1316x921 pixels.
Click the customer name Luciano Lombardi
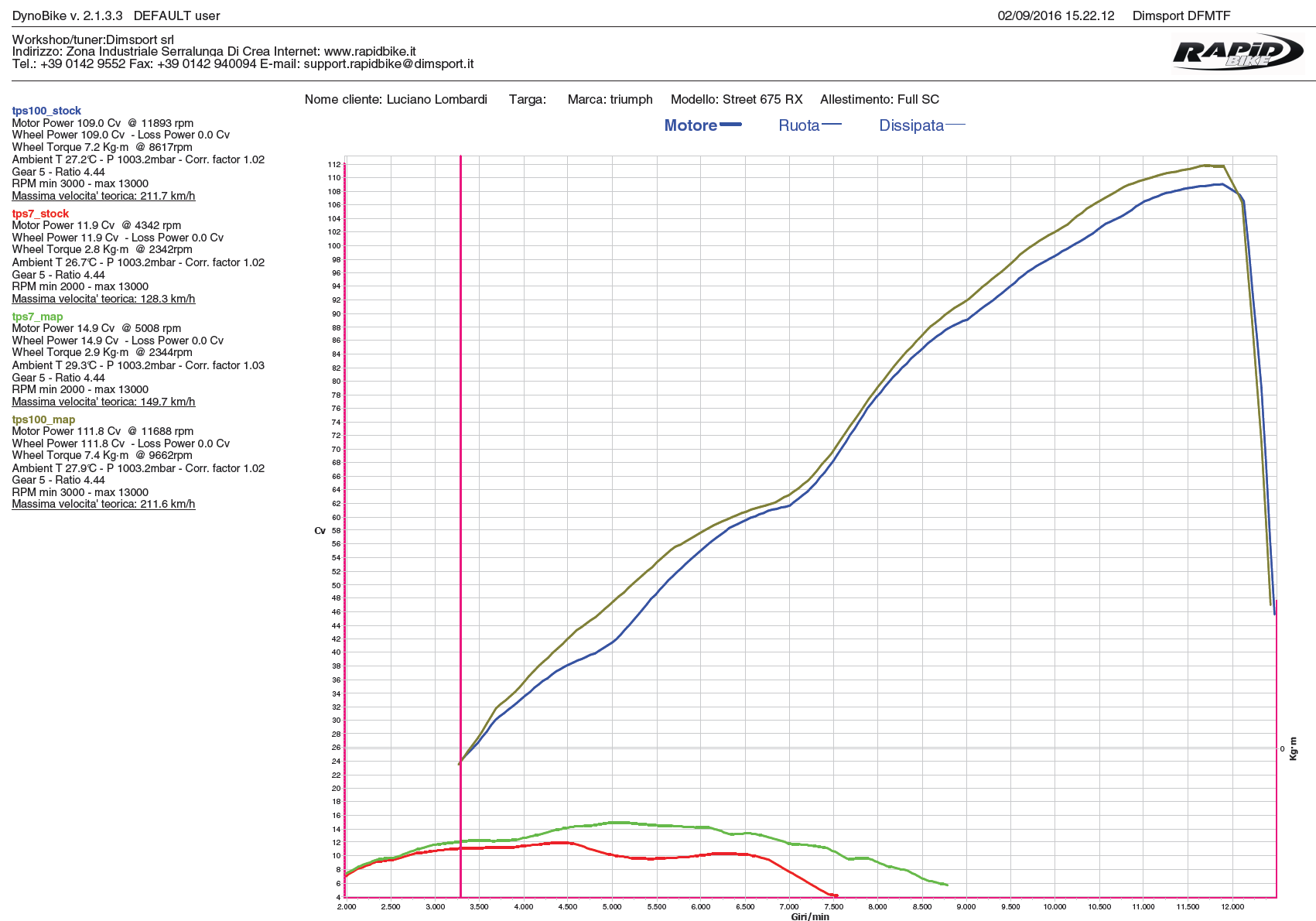(x=436, y=99)
